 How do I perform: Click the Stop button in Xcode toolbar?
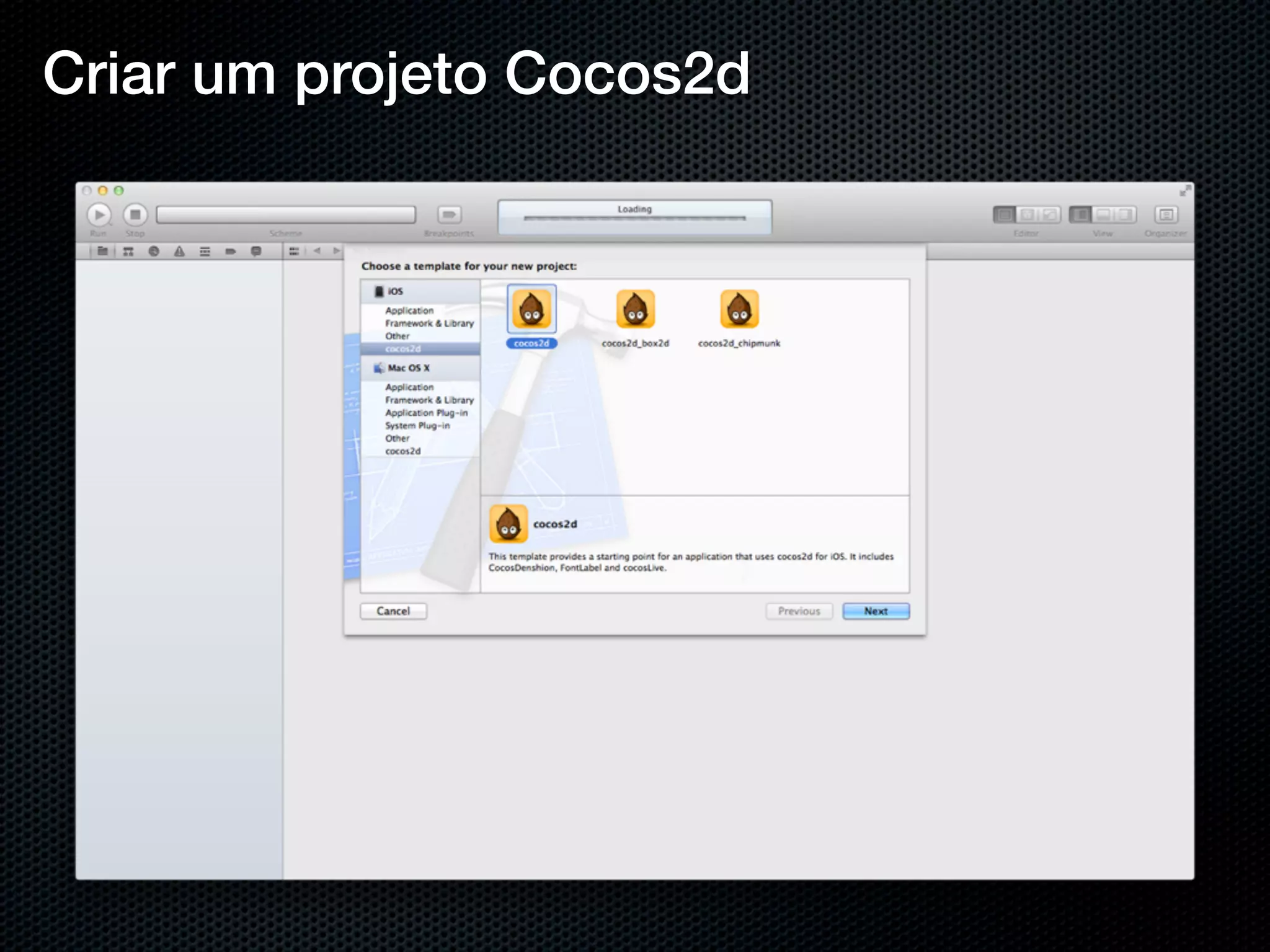point(135,215)
